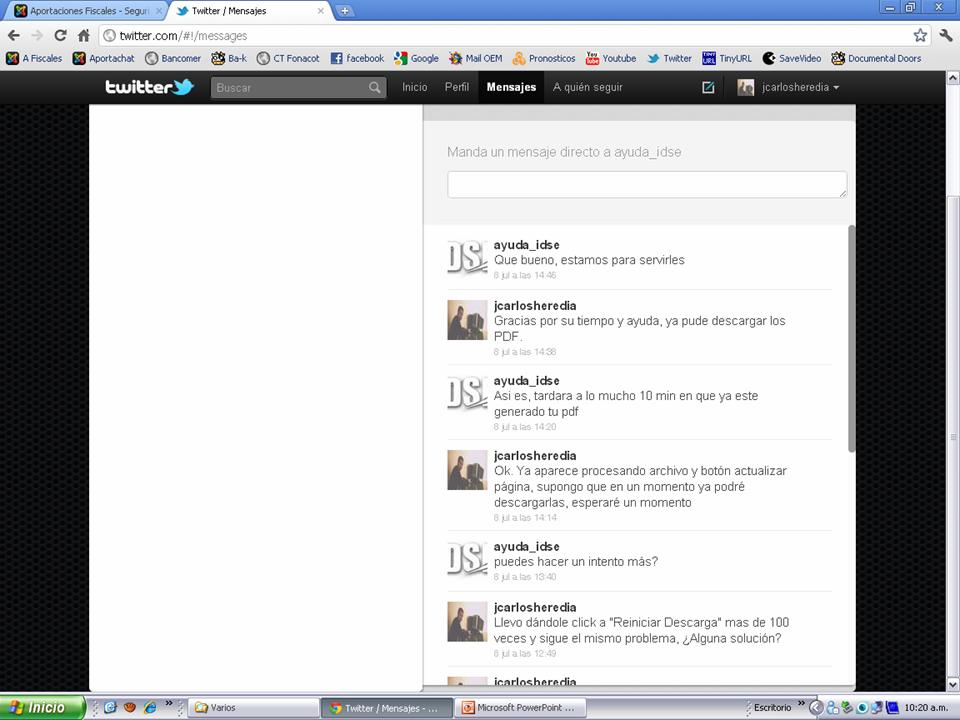Open Ba-k bookmark

(x=229, y=58)
